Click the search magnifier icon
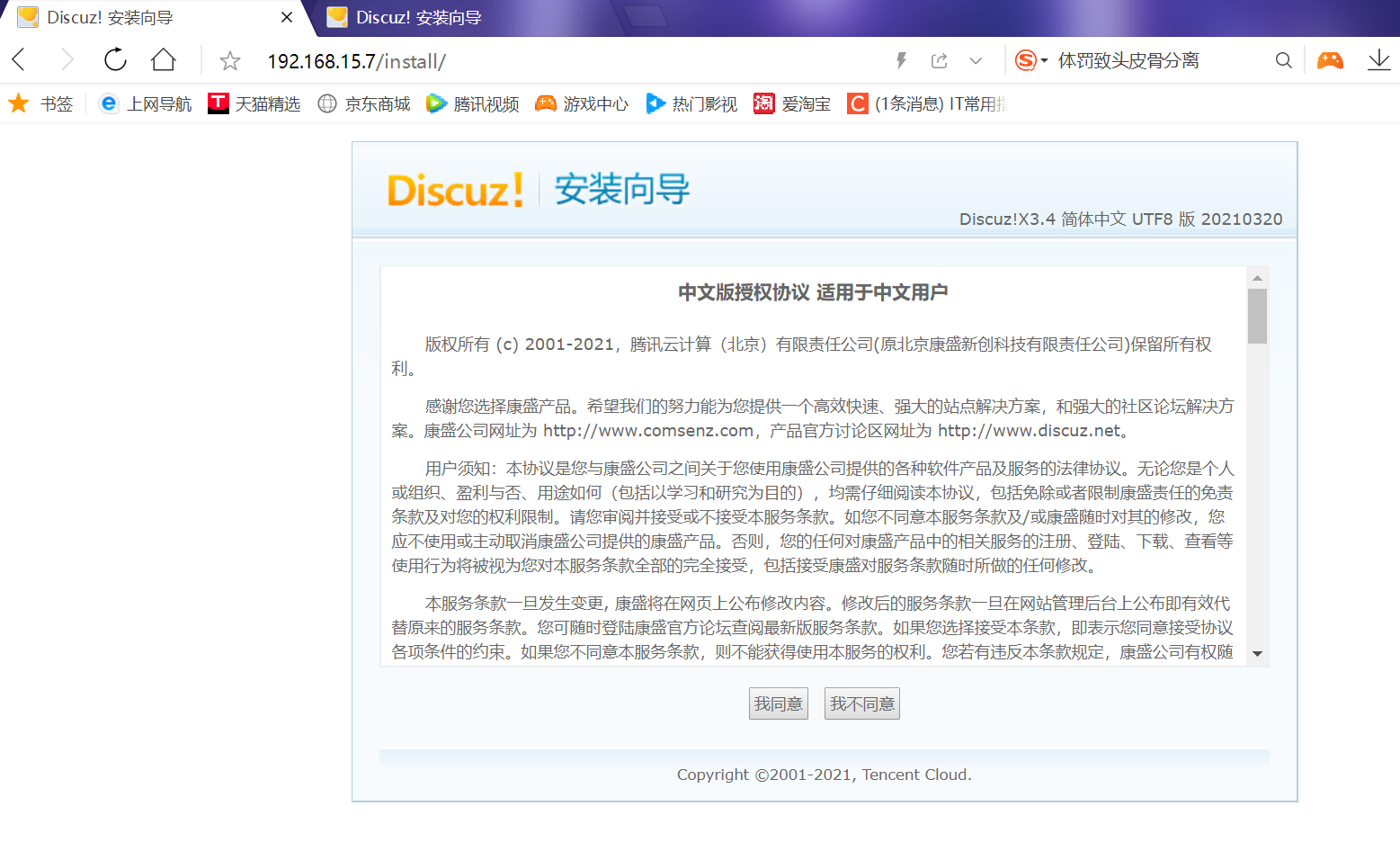 [x=1283, y=60]
